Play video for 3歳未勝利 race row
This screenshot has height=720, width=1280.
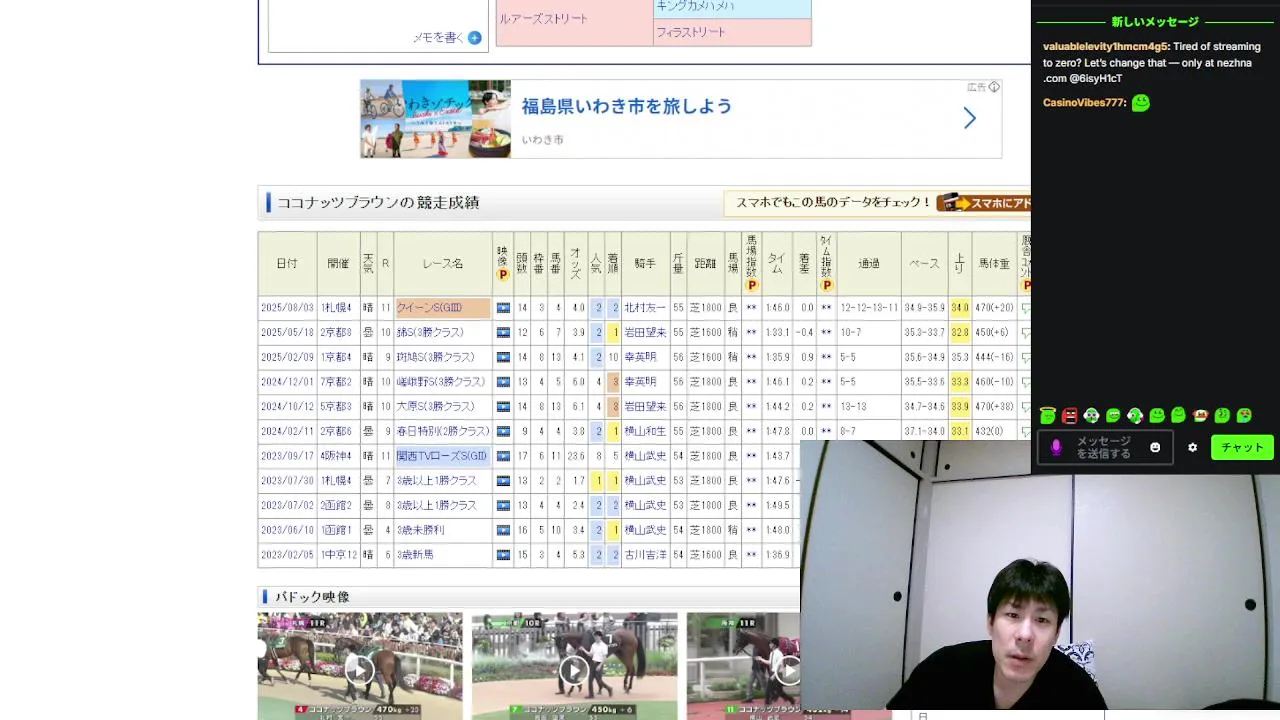[503, 530]
